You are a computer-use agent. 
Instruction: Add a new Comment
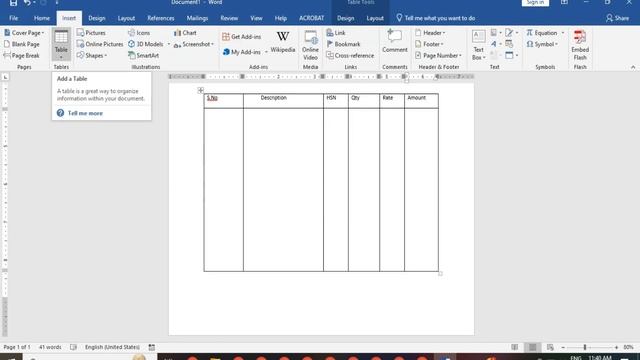point(395,41)
